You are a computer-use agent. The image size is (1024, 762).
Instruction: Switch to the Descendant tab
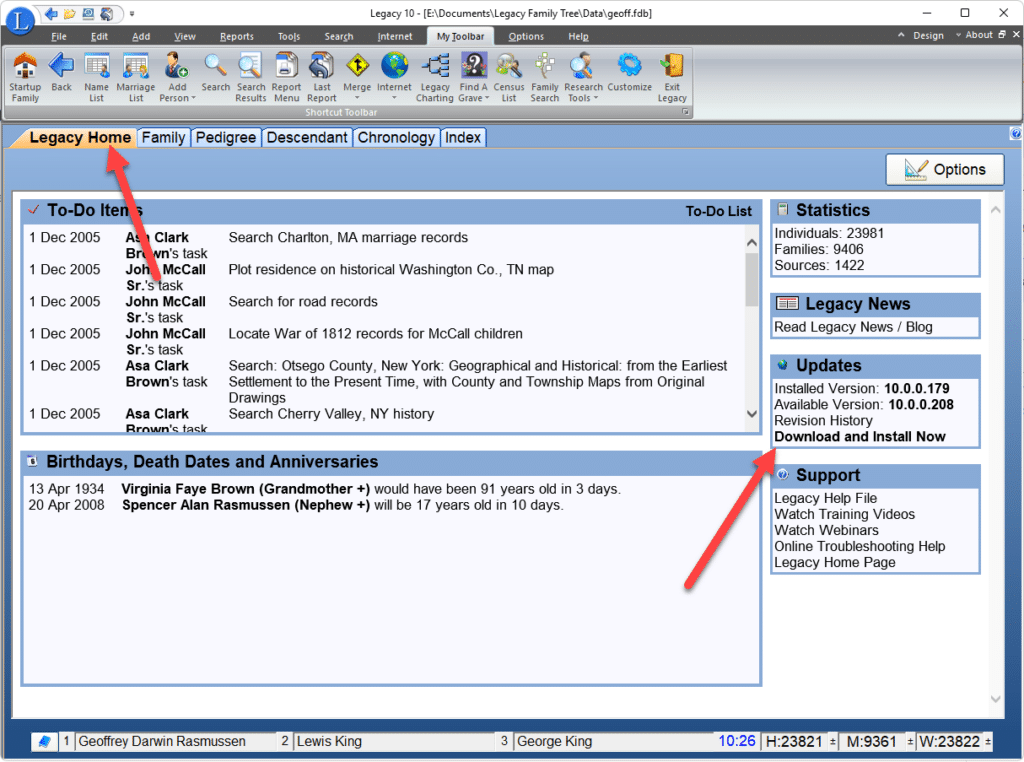307,138
